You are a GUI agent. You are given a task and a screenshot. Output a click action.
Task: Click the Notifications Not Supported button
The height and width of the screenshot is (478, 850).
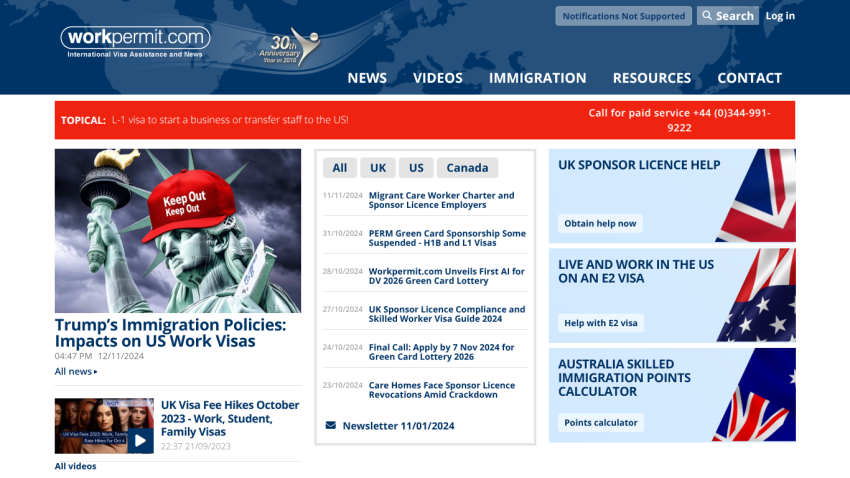click(623, 16)
